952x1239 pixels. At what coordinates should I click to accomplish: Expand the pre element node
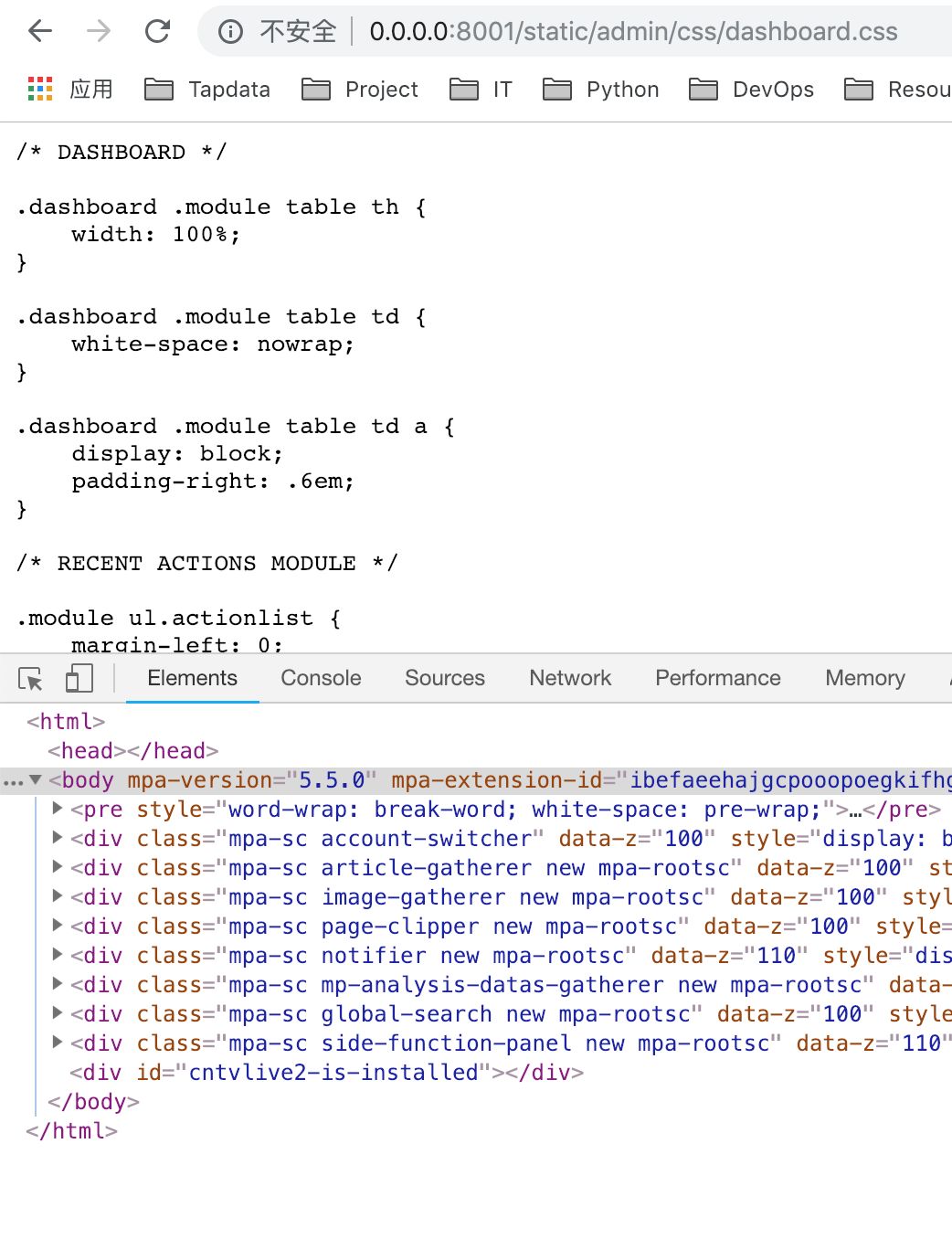(x=58, y=809)
